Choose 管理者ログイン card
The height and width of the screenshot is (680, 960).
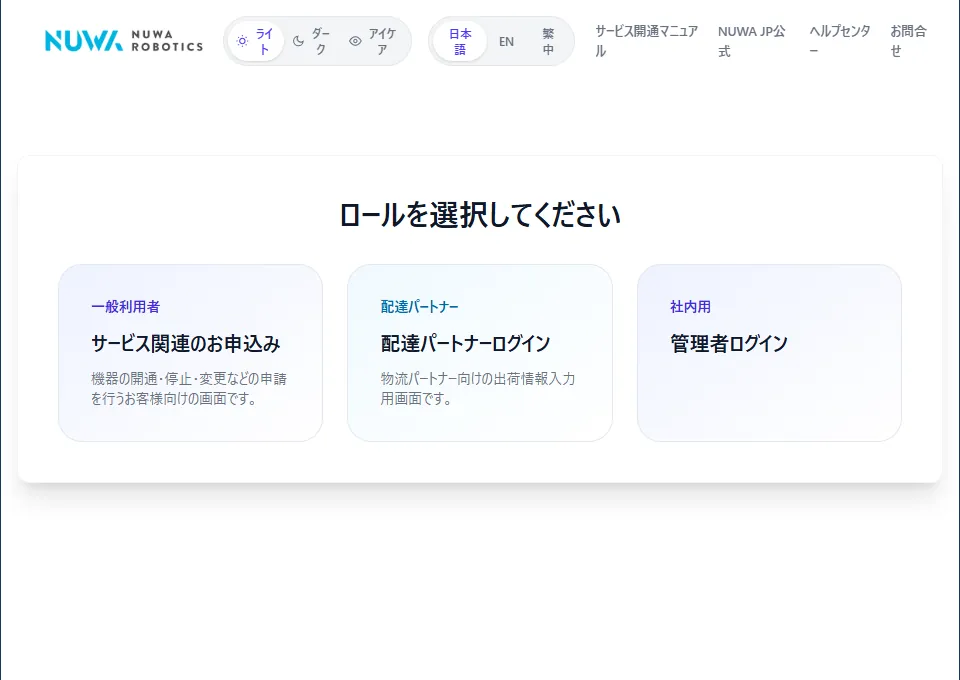(x=769, y=353)
